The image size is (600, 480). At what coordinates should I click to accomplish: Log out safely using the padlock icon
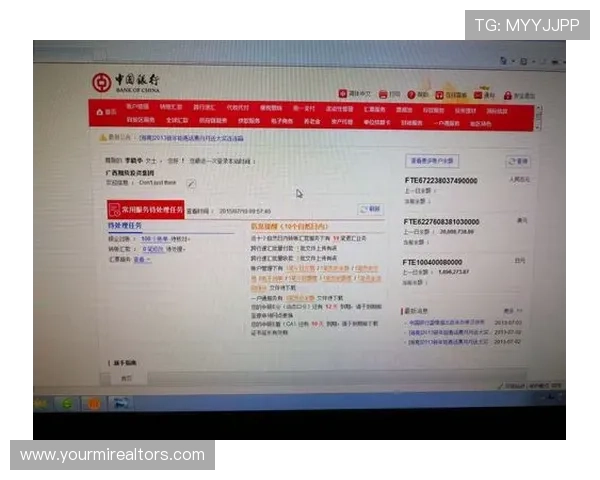(x=508, y=95)
